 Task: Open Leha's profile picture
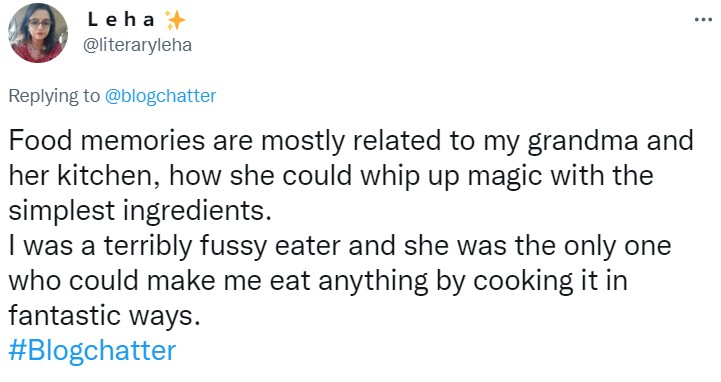click(x=38, y=33)
